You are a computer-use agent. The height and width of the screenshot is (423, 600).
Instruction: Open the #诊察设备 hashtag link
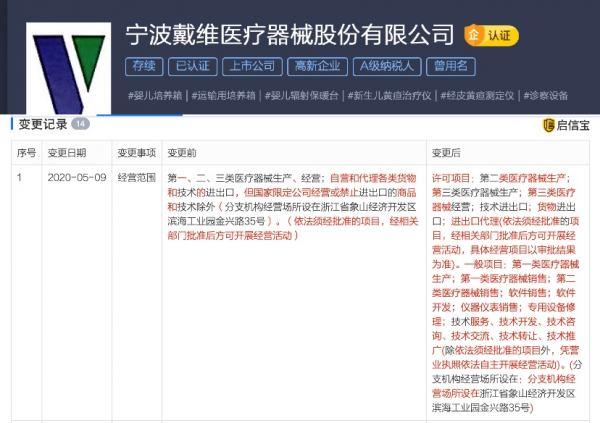546,96
